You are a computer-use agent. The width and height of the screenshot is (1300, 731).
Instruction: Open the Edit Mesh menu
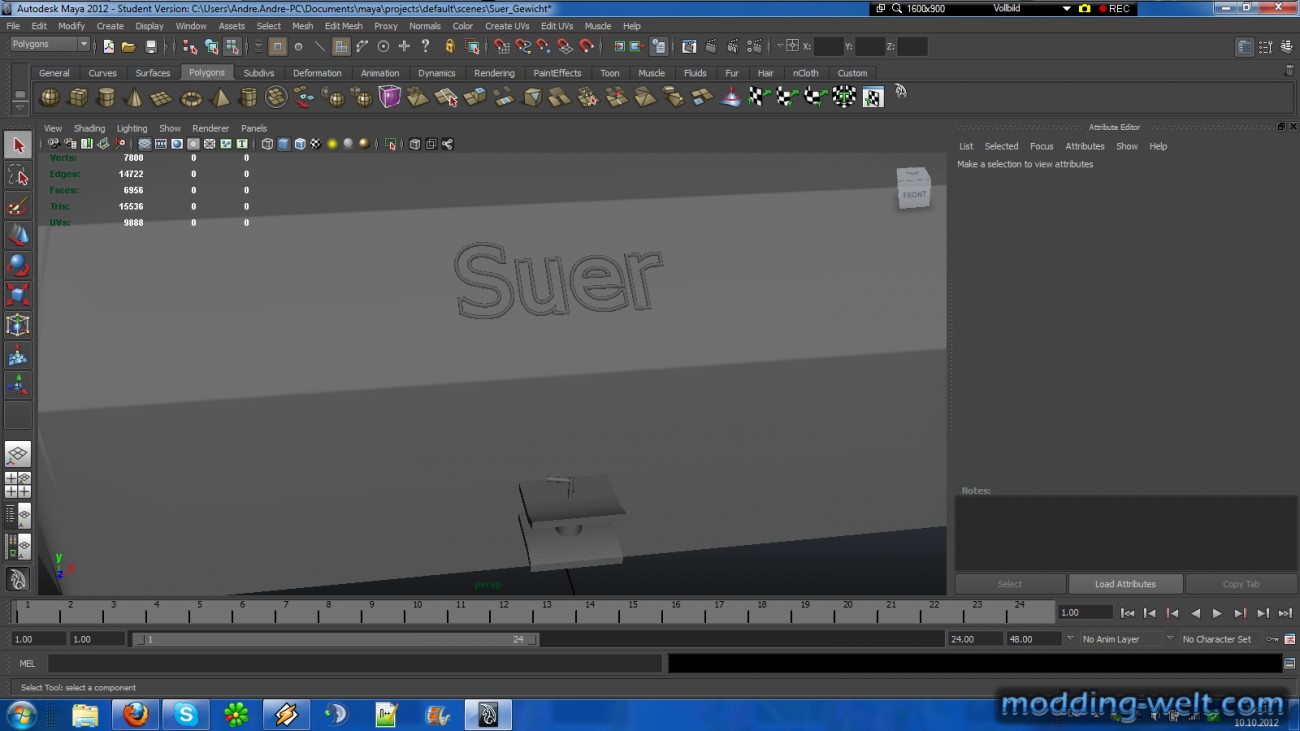[343, 26]
